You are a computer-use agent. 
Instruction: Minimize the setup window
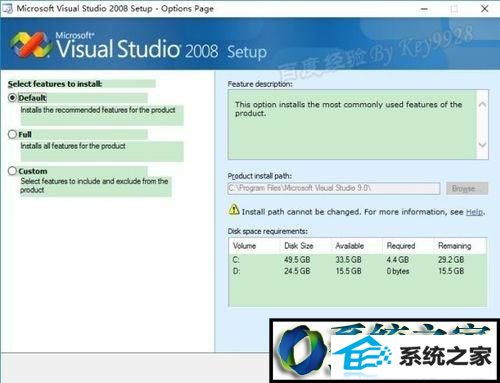[424, 9]
